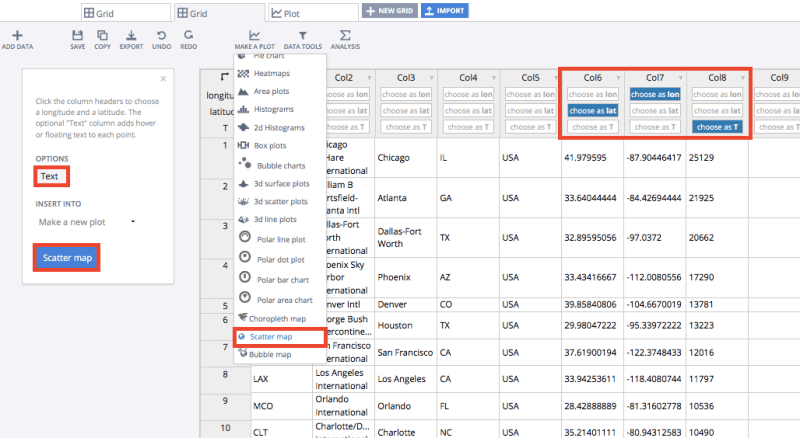Select Area plots menu entry
Image resolution: width=800 pixels, height=438 pixels.
pos(271,91)
